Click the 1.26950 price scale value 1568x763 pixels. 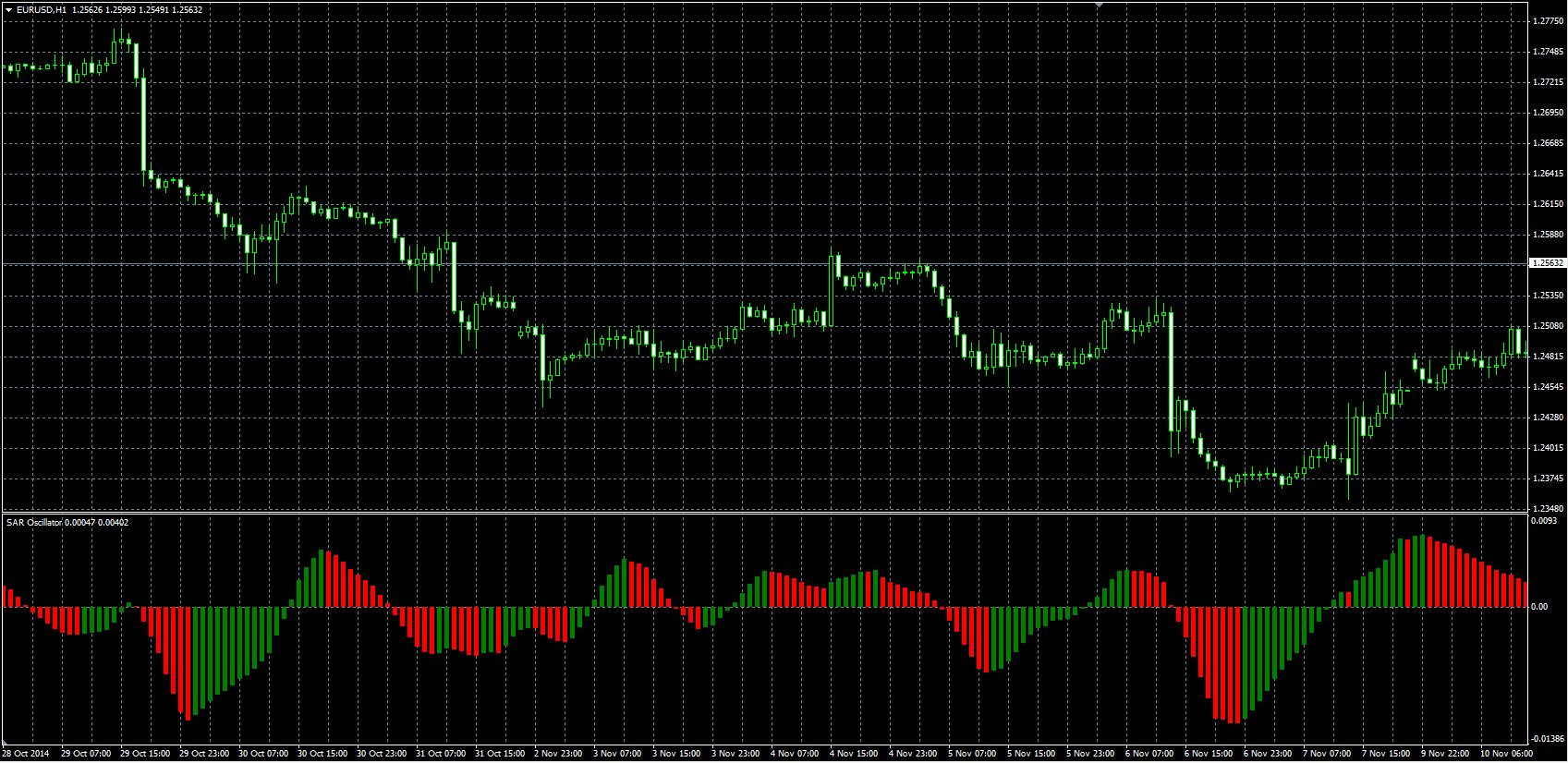point(1548,113)
